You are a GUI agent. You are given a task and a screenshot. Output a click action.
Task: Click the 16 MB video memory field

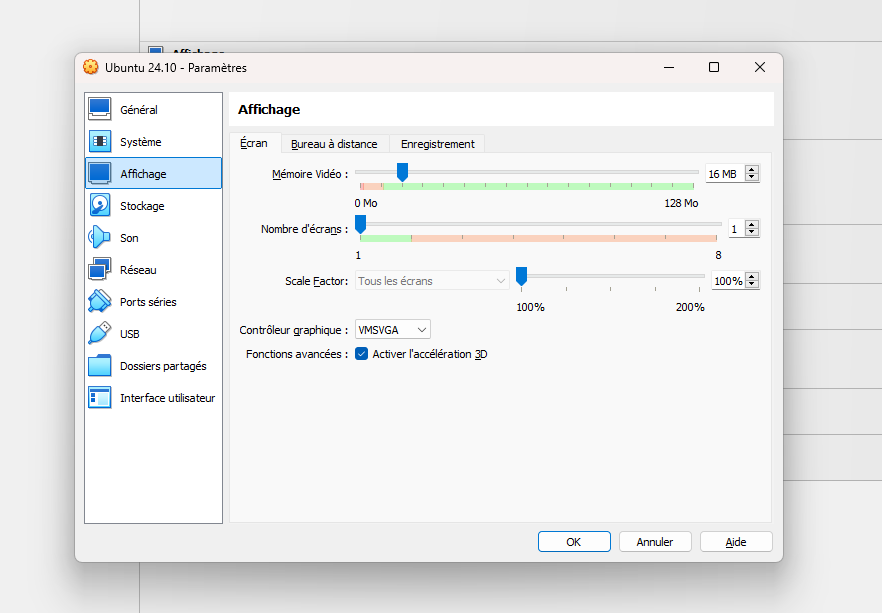(x=724, y=174)
